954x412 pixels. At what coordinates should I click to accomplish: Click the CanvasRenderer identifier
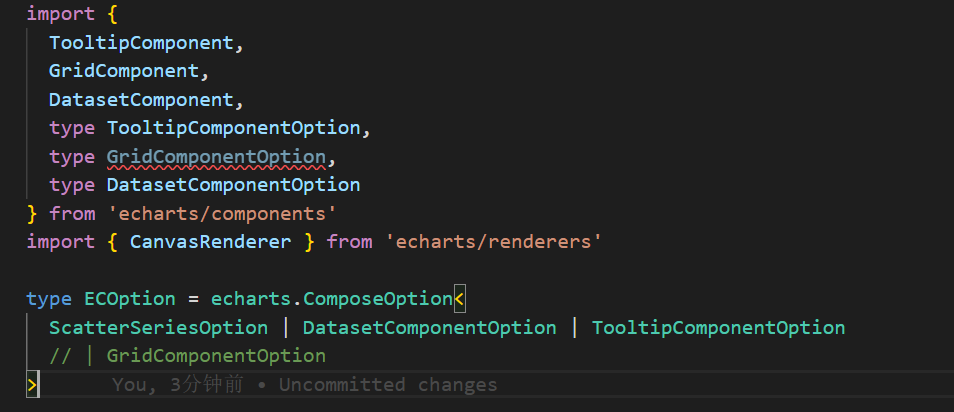(x=210, y=242)
